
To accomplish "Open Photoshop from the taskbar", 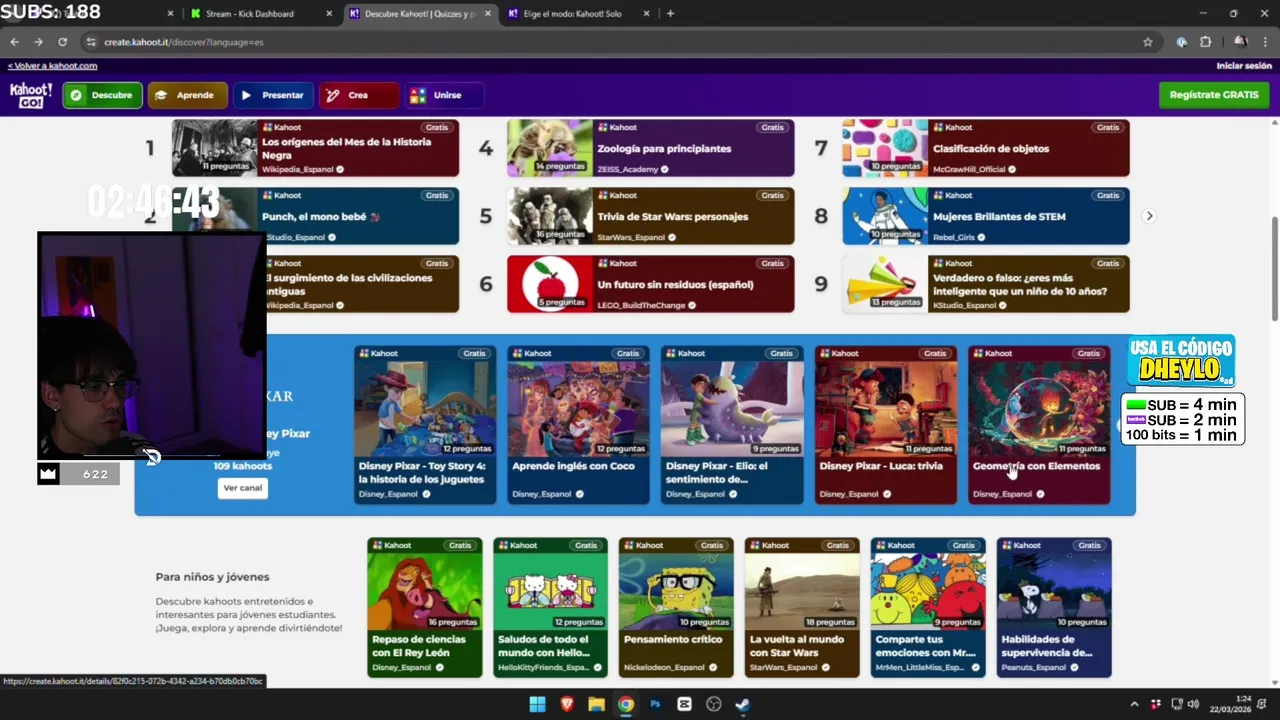I will tap(655, 704).
